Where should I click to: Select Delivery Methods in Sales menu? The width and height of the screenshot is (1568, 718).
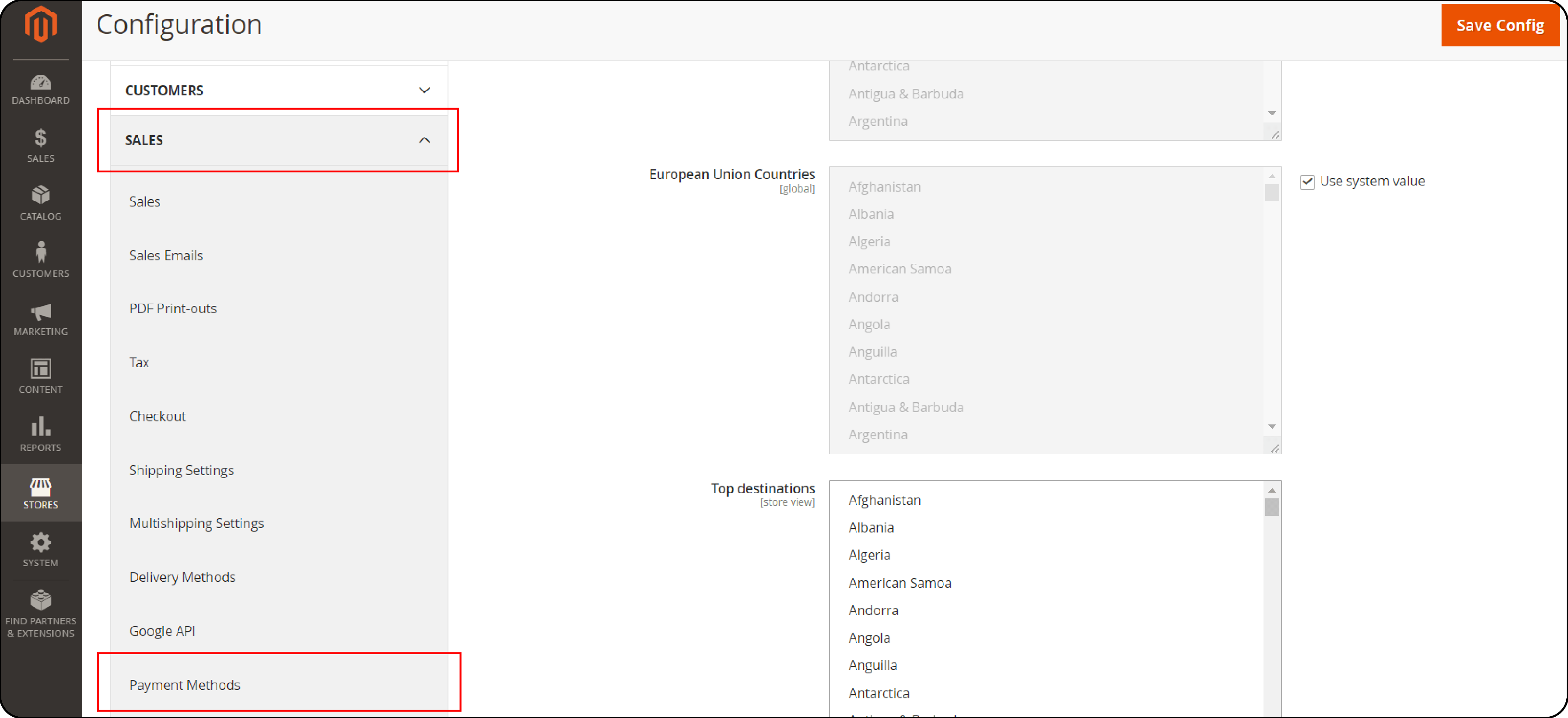[183, 577]
